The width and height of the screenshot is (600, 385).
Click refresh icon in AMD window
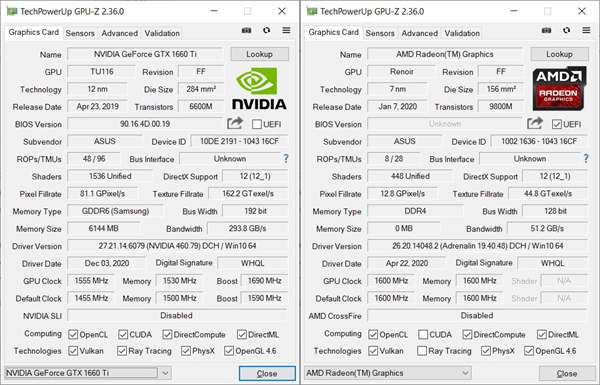tap(566, 30)
